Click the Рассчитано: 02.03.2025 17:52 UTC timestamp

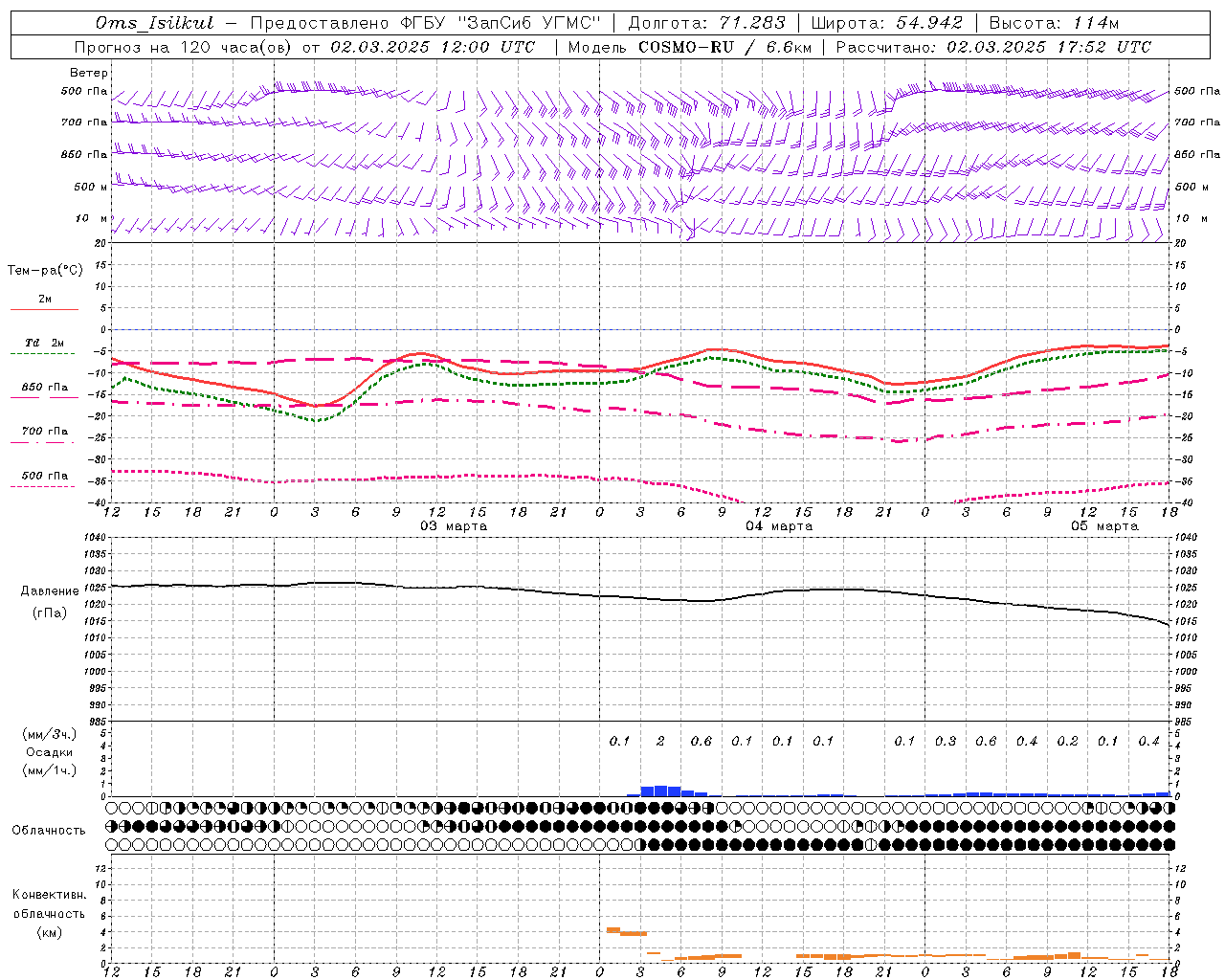993,47
